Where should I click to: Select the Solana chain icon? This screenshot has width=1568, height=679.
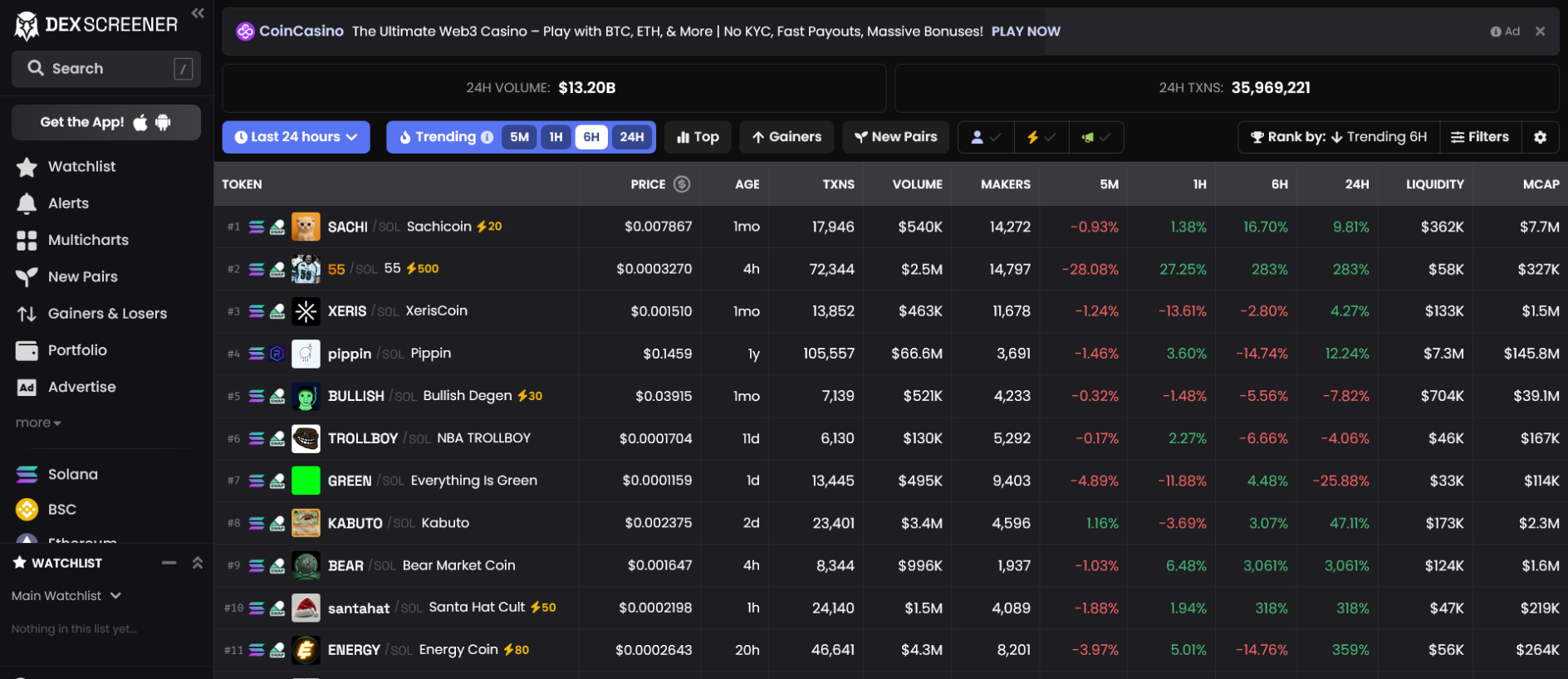27,475
